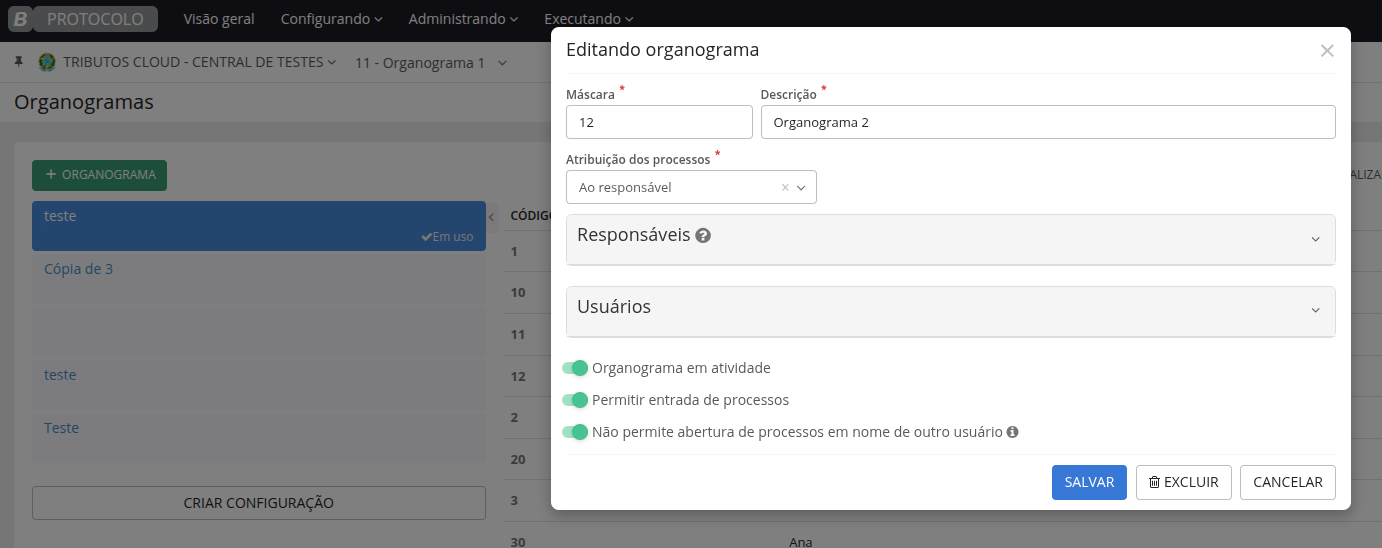
Task: Click CRIAR CONFIGURAÇÃO button
Action: coord(259,503)
